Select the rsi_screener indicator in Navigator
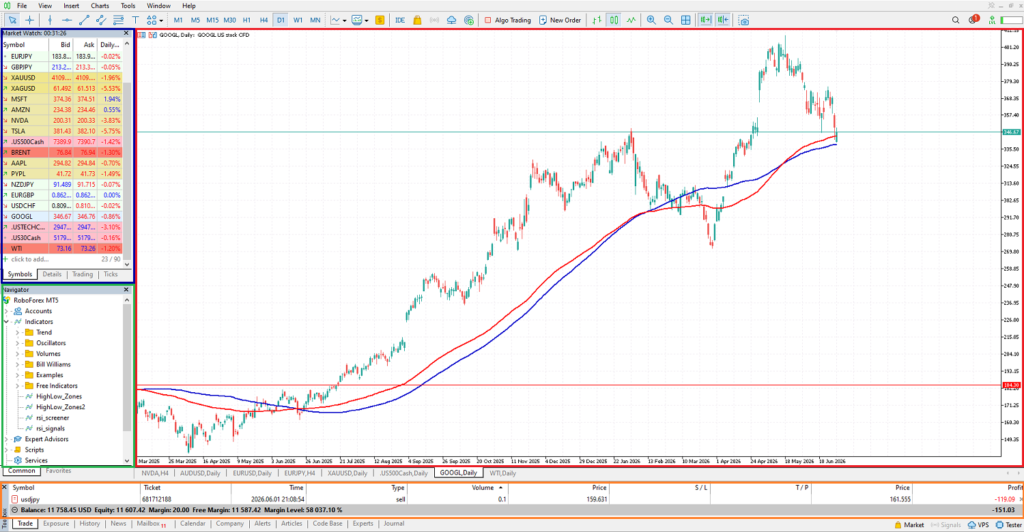1024x532 pixels. pos(52,418)
